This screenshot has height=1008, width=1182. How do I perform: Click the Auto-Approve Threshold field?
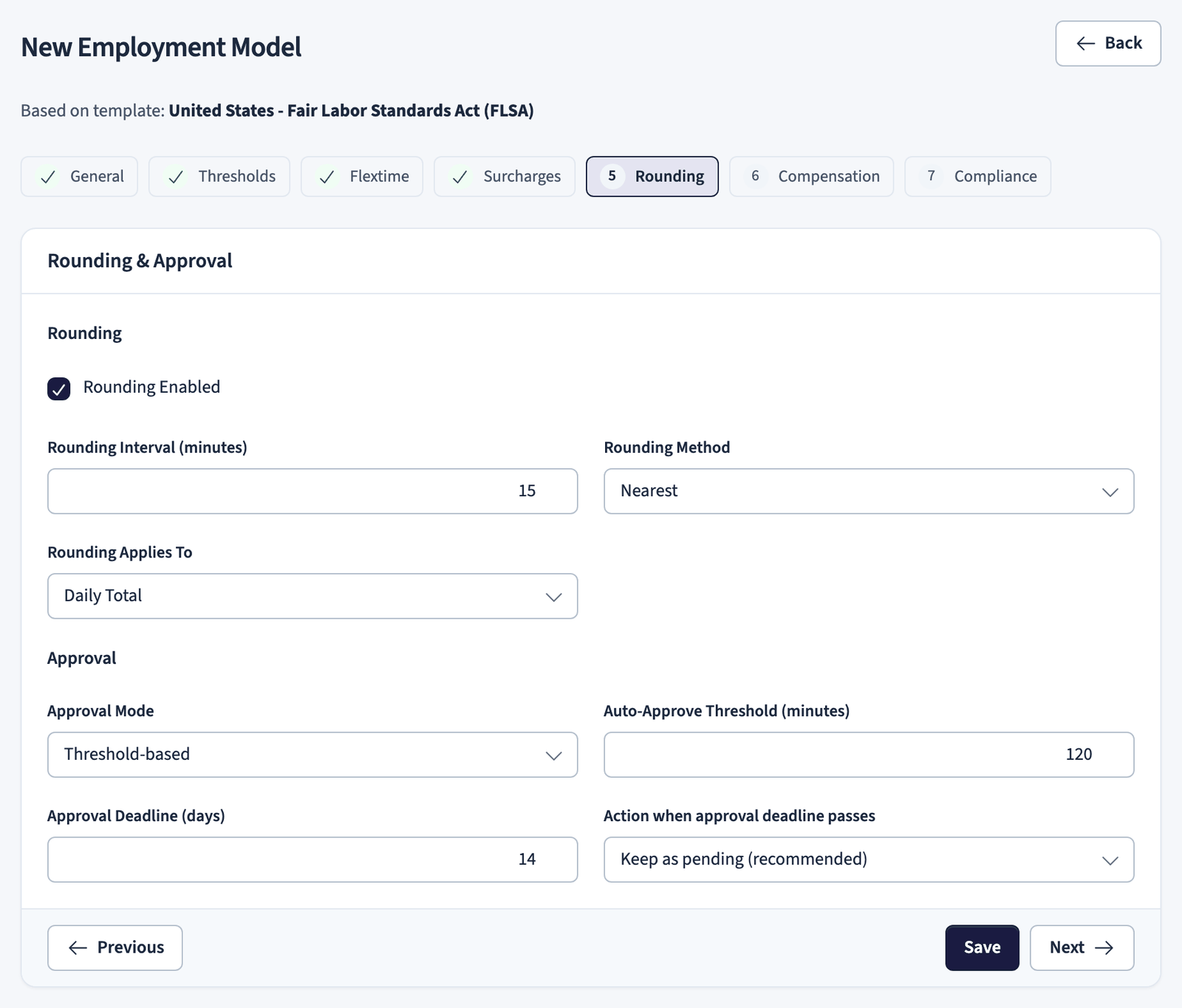[x=869, y=755]
